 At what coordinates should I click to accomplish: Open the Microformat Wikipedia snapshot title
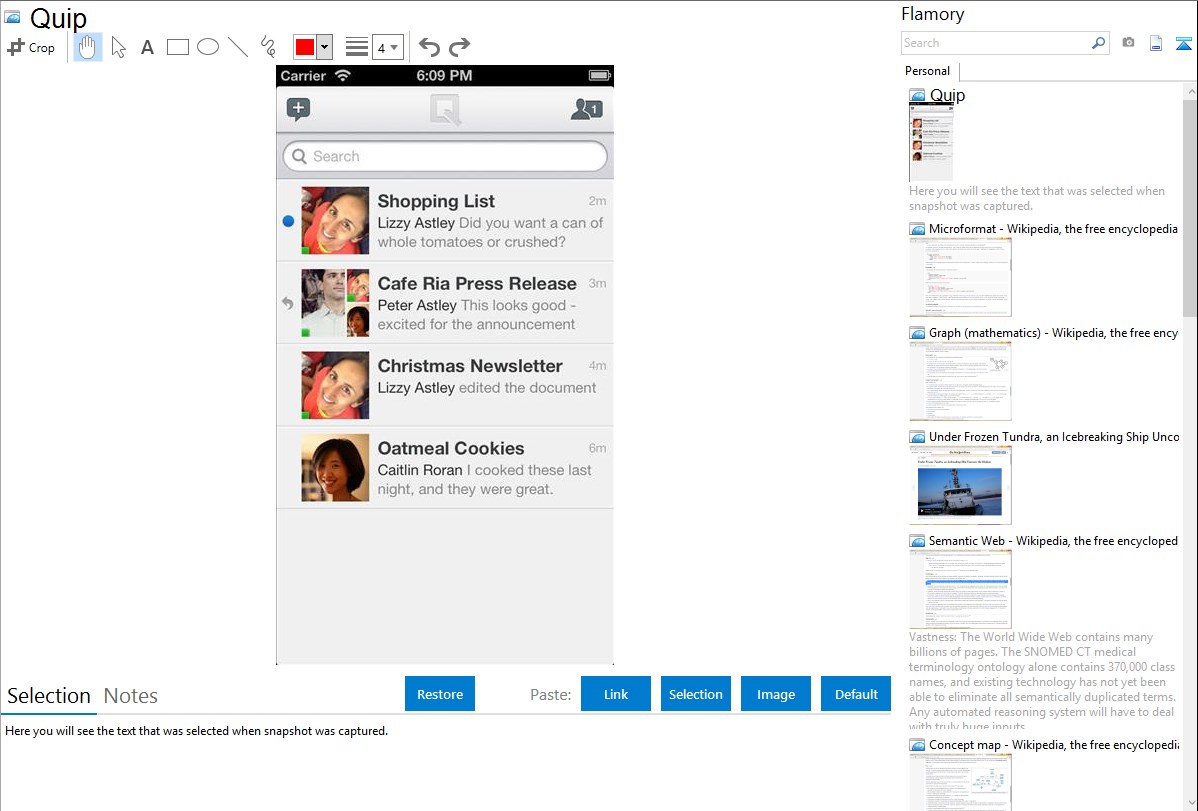[x=1053, y=229]
